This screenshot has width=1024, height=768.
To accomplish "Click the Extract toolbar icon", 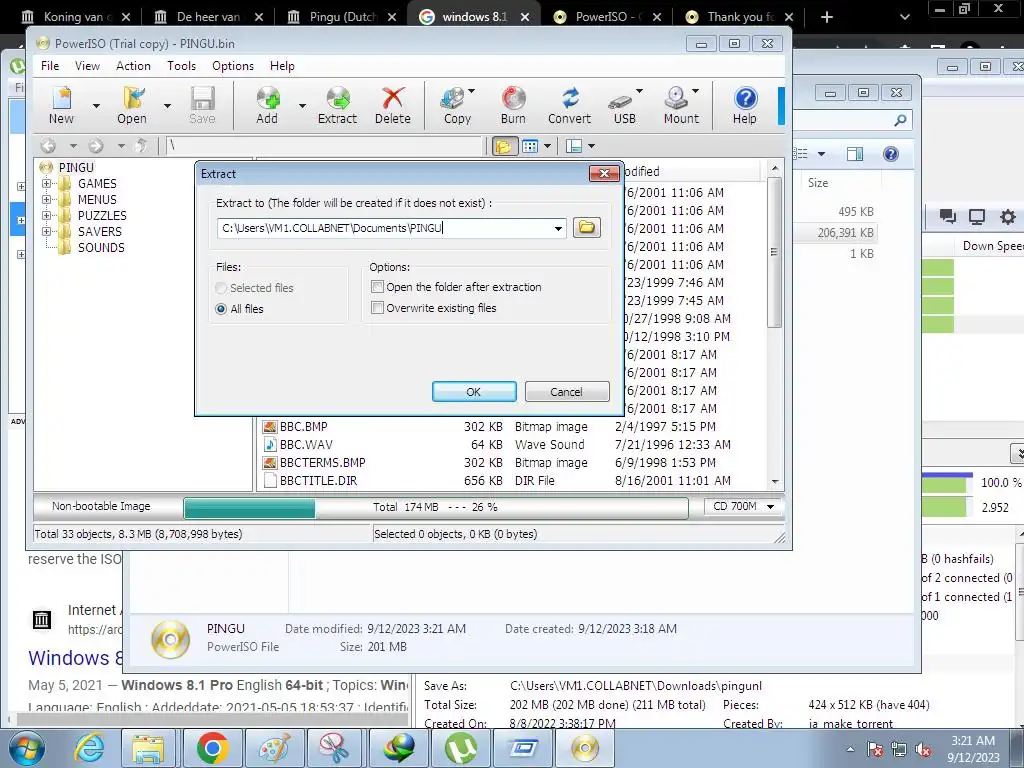I will pyautogui.click(x=337, y=105).
